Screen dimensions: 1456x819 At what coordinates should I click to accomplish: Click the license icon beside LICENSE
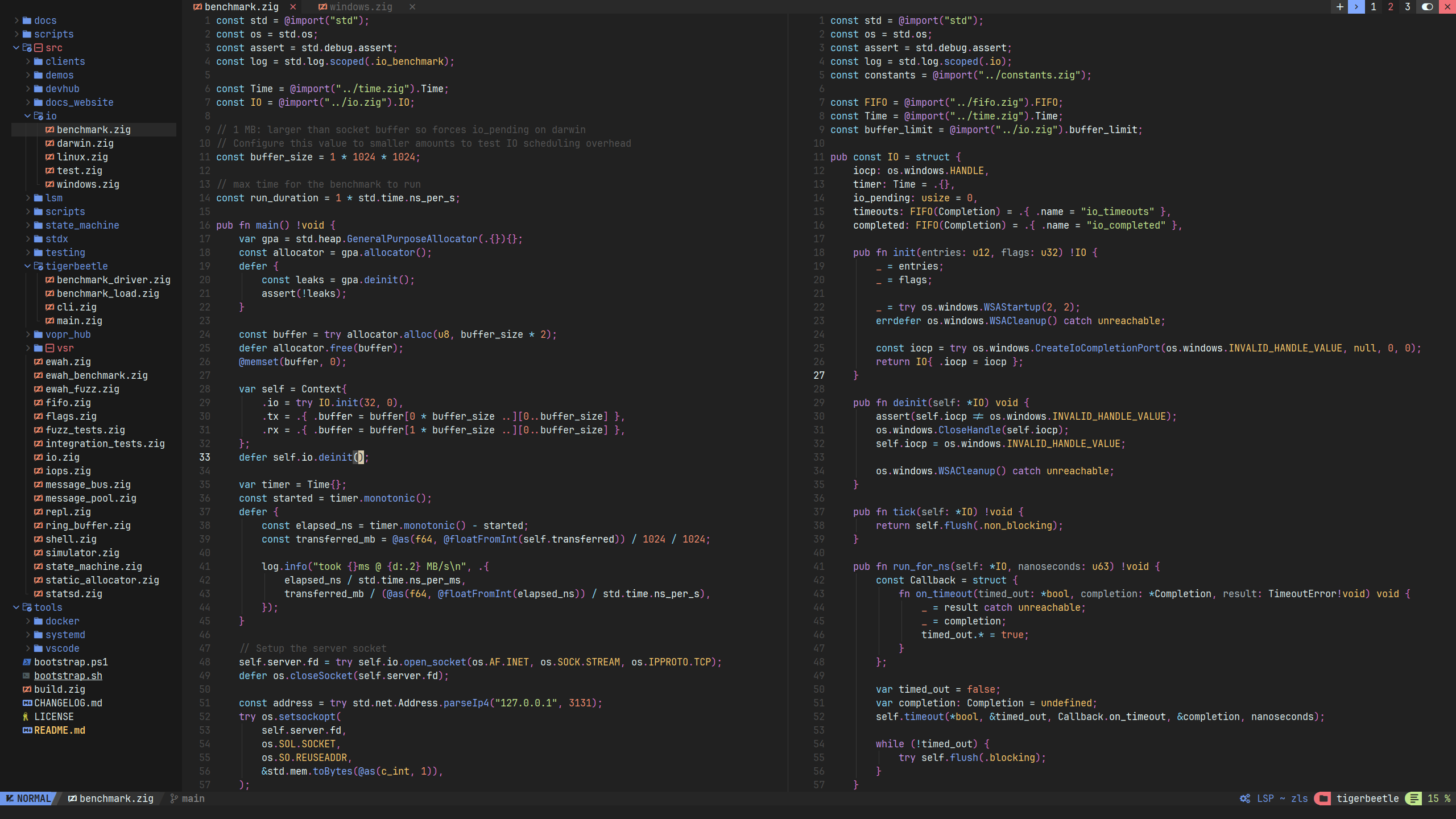[26, 717]
